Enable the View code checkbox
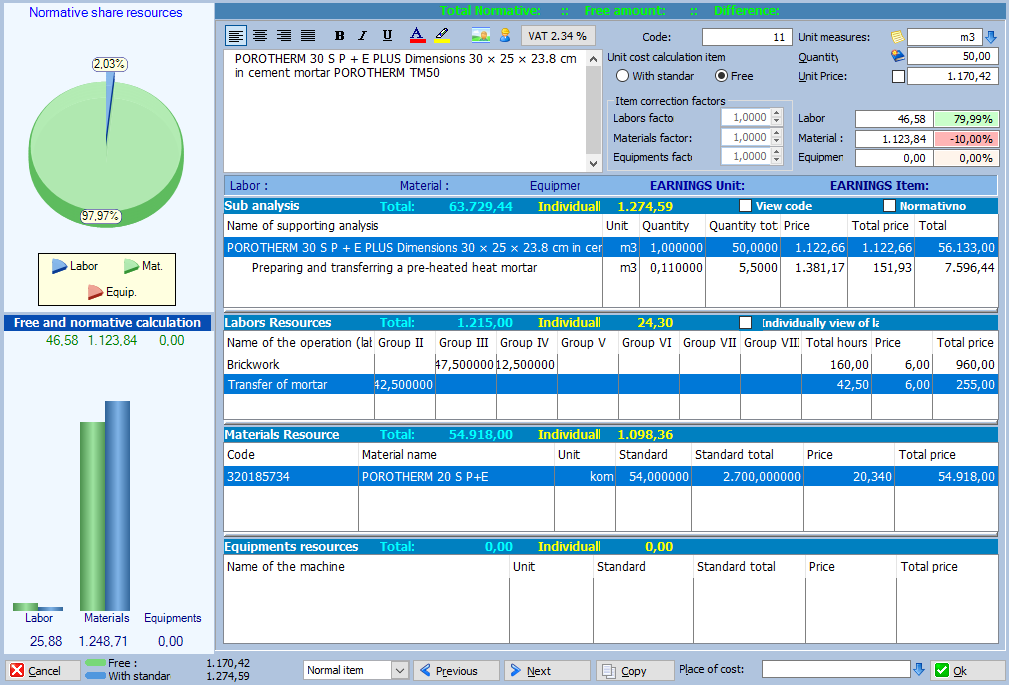 745,206
